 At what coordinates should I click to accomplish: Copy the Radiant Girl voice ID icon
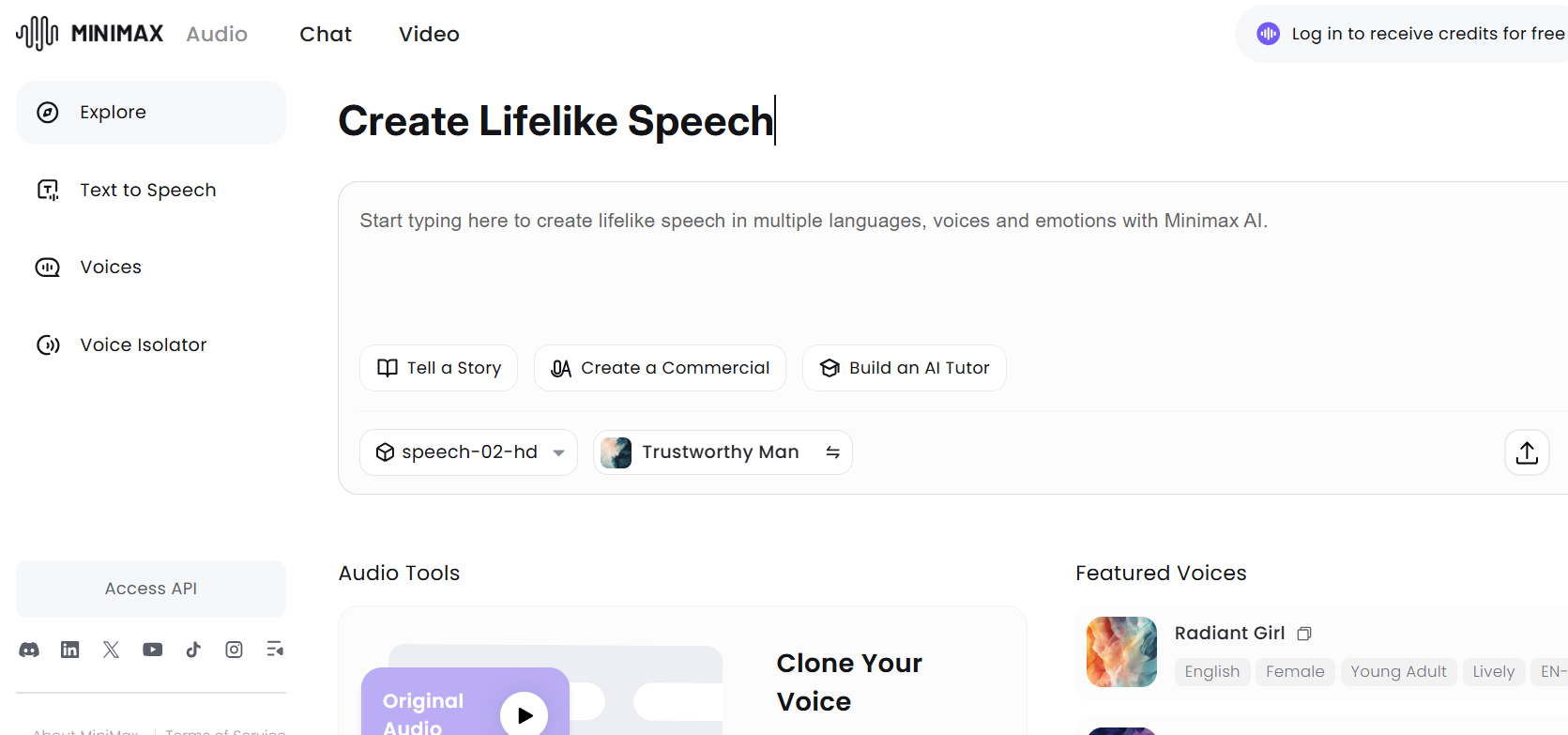tap(1304, 634)
